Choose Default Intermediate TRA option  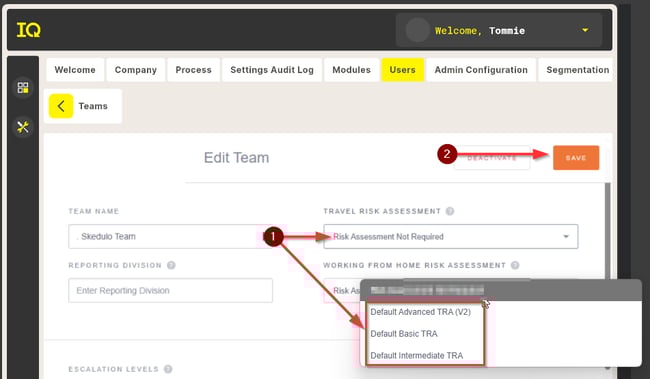point(417,355)
